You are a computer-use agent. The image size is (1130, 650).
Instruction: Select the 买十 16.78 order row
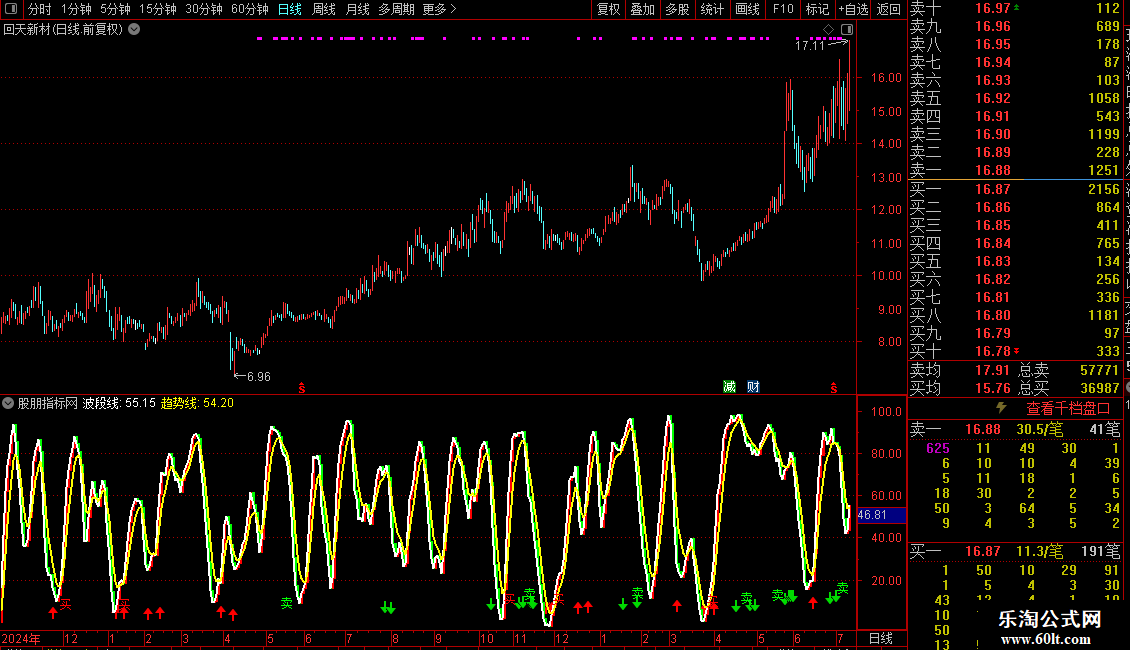1015,351
